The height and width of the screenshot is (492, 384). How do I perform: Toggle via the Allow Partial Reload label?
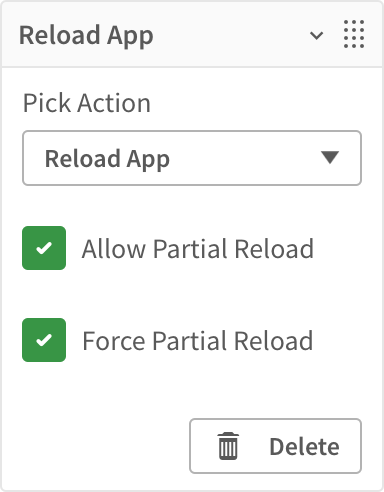tap(198, 249)
